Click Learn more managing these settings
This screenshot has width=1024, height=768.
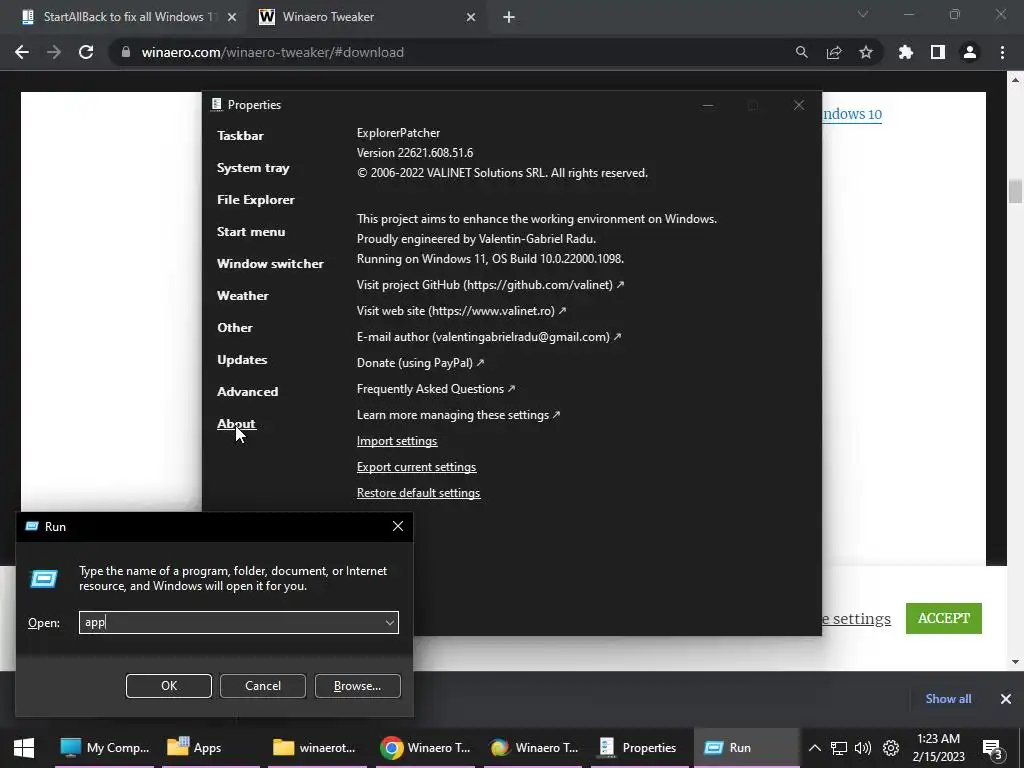click(x=458, y=415)
